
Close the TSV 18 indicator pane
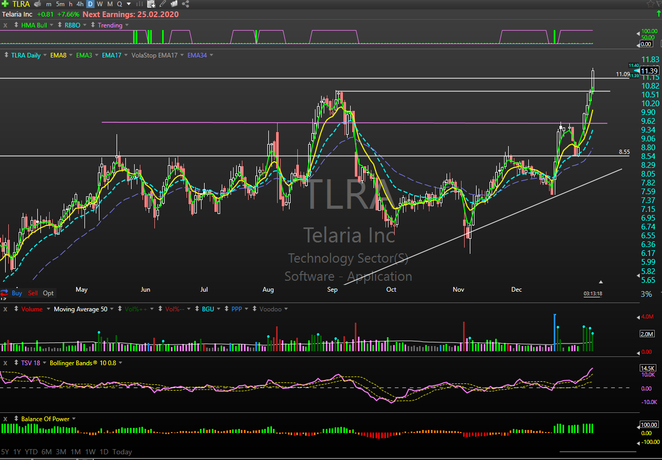click(5, 363)
